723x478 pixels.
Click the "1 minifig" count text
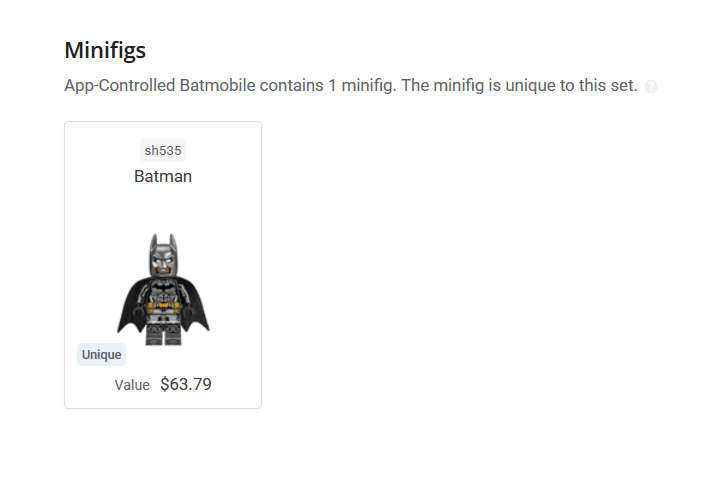point(362,85)
